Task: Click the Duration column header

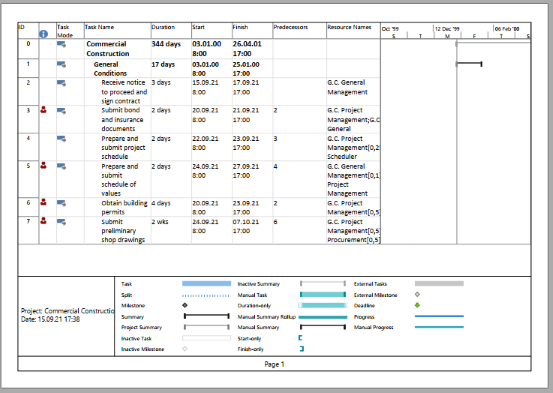Action: pyautogui.click(x=163, y=27)
